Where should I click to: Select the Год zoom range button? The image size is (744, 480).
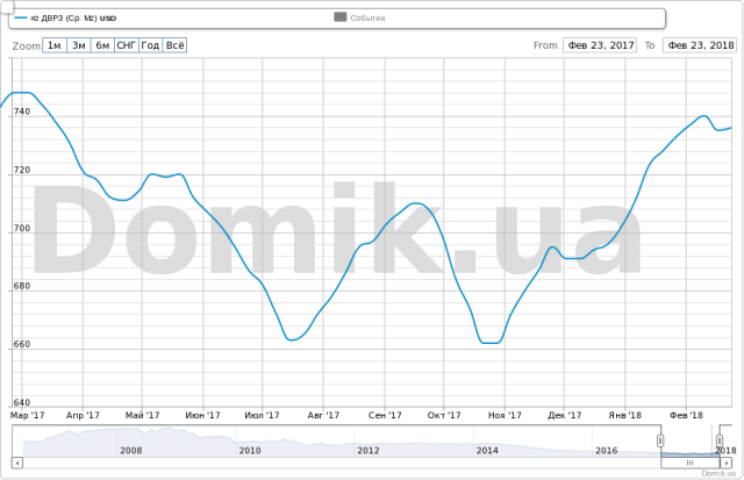coord(150,46)
